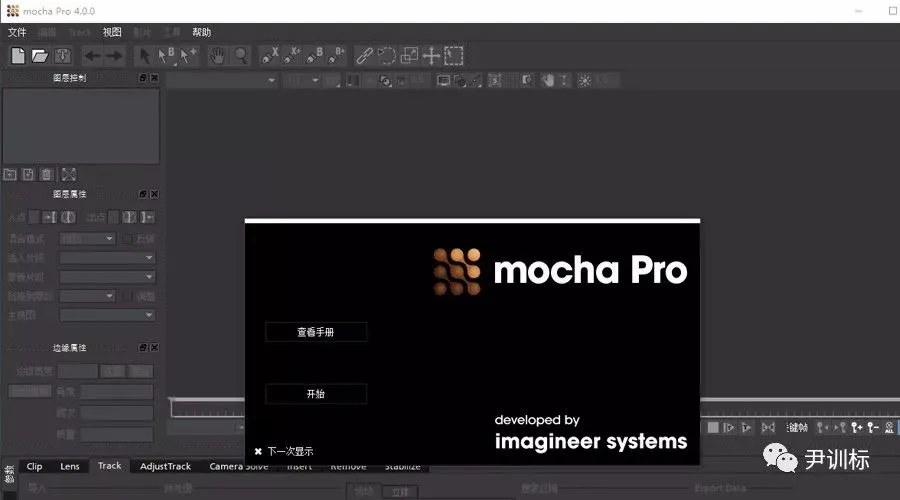Click the delete keyframe (key−) icon
Screen dimensions: 900x500
(872, 427)
